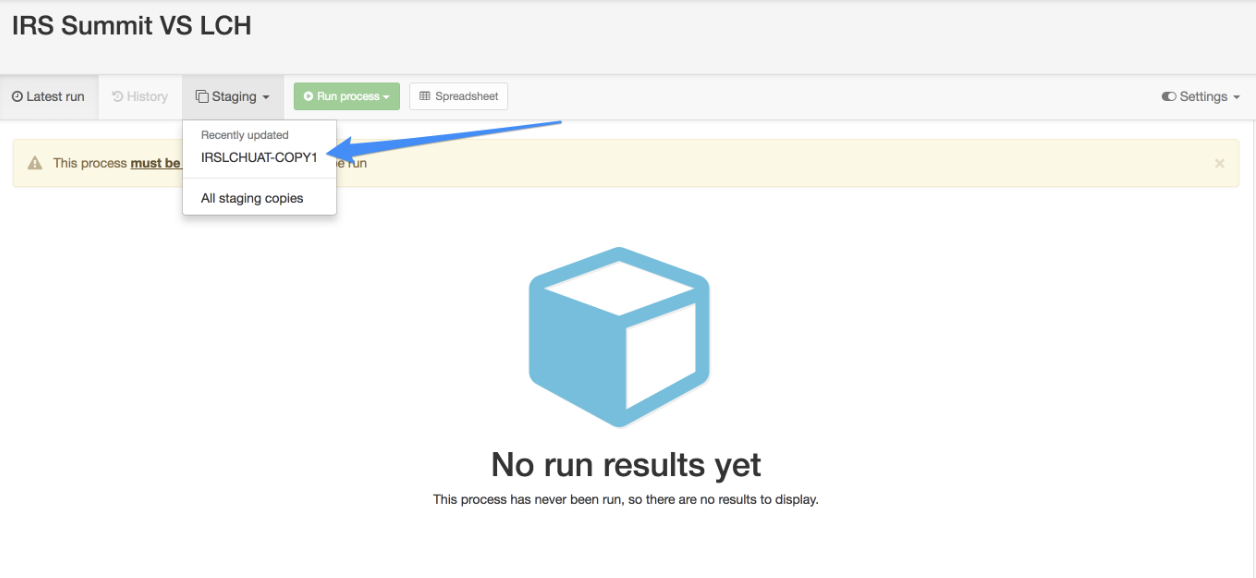Open the Latest run tab
Viewport: 1256px width, 578px height.
pos(49,97)
